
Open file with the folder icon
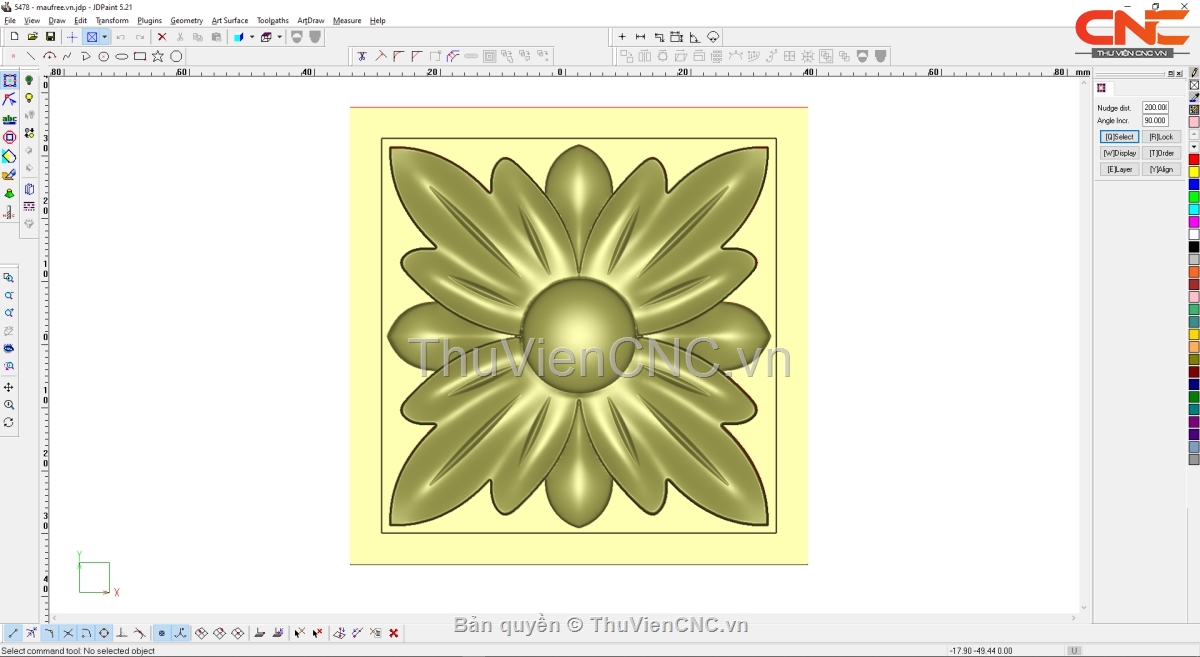(x=32, y=37)
